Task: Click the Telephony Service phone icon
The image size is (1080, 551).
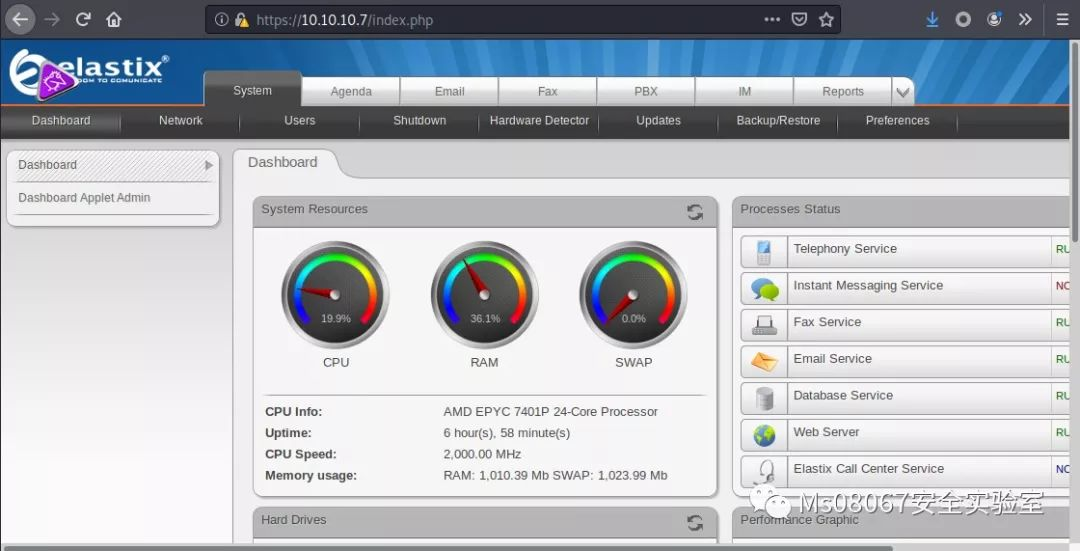Action: point(764,251)
